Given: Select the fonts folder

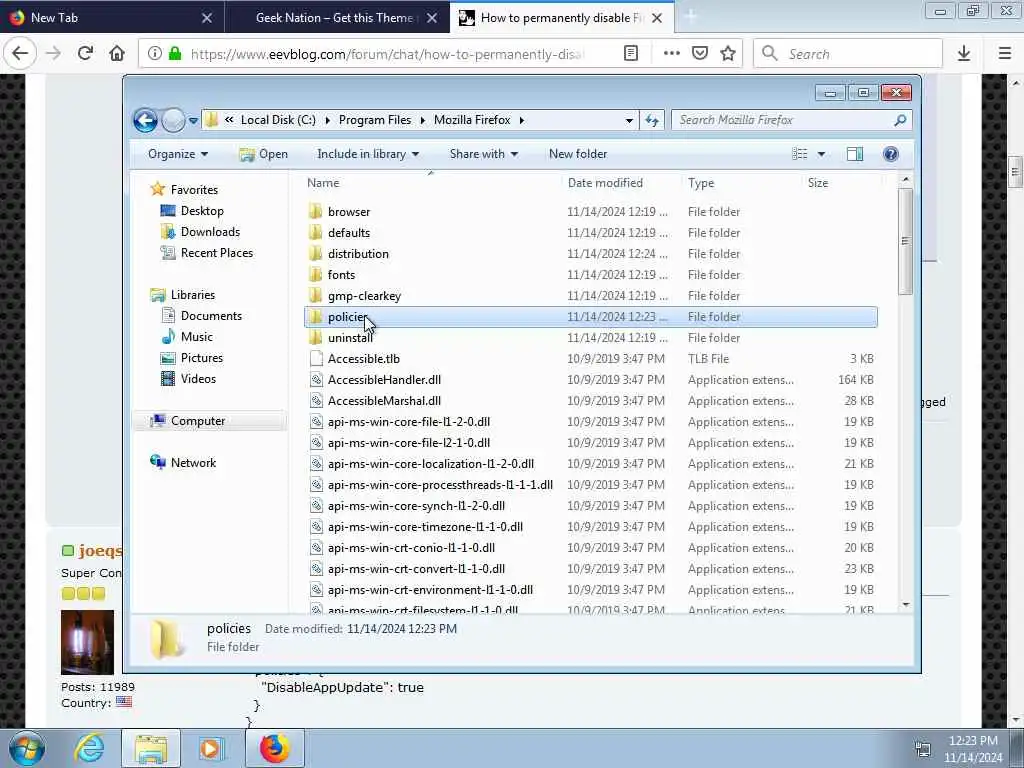Looking at the screenshot, I should coord(341,275).
